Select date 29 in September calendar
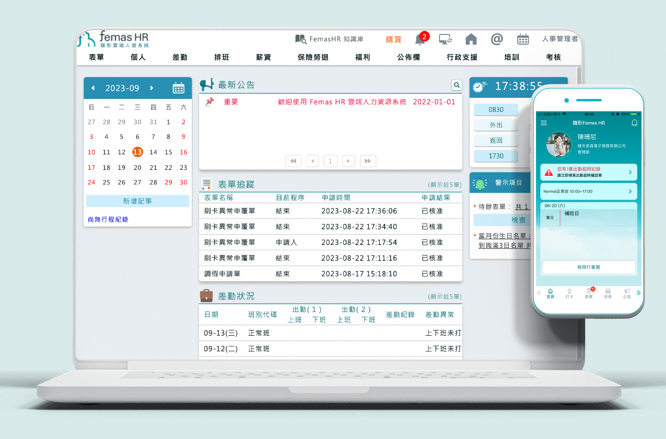 coord(169,182)
